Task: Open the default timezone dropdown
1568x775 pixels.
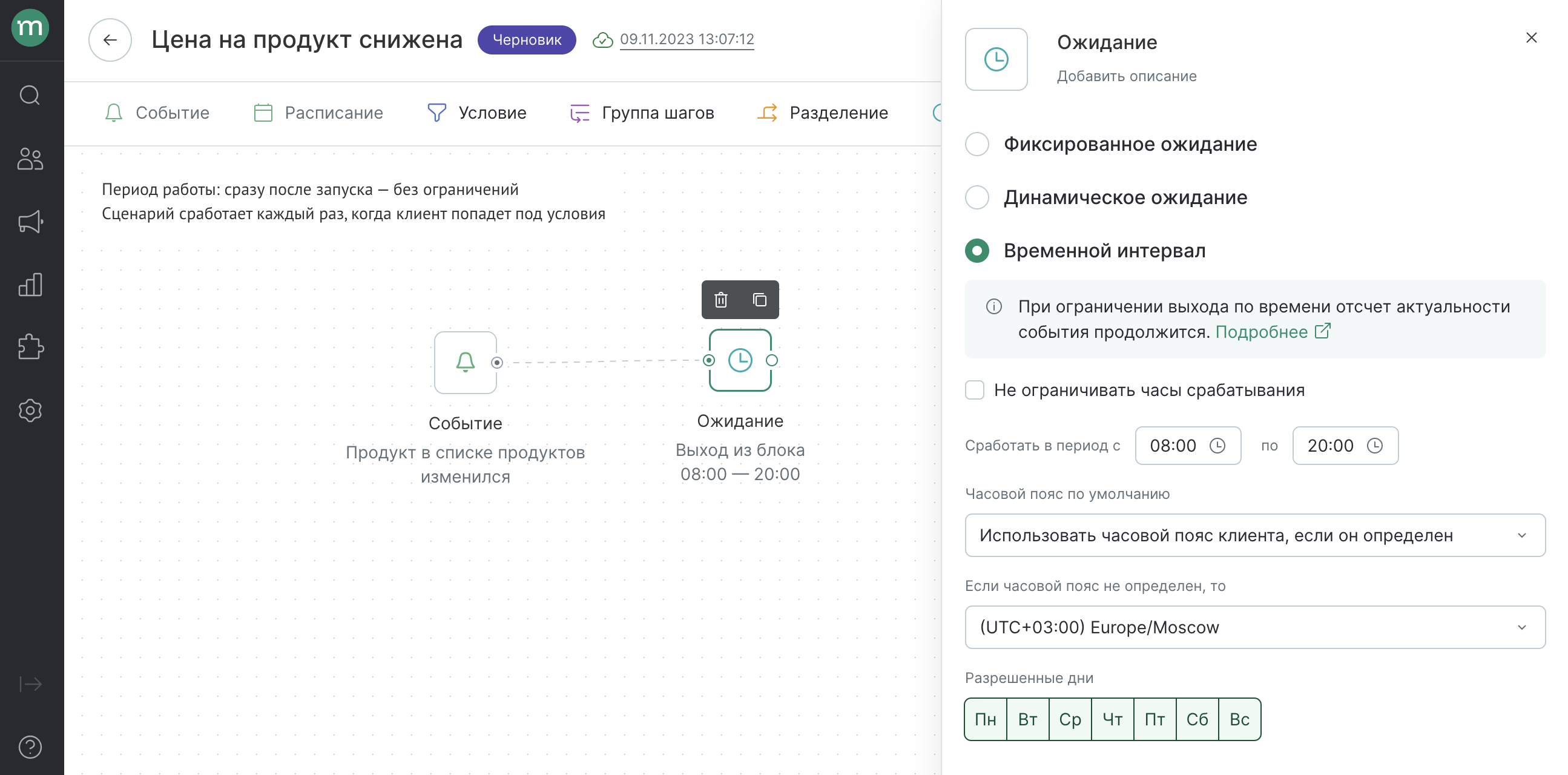Action: point(1255,536)
